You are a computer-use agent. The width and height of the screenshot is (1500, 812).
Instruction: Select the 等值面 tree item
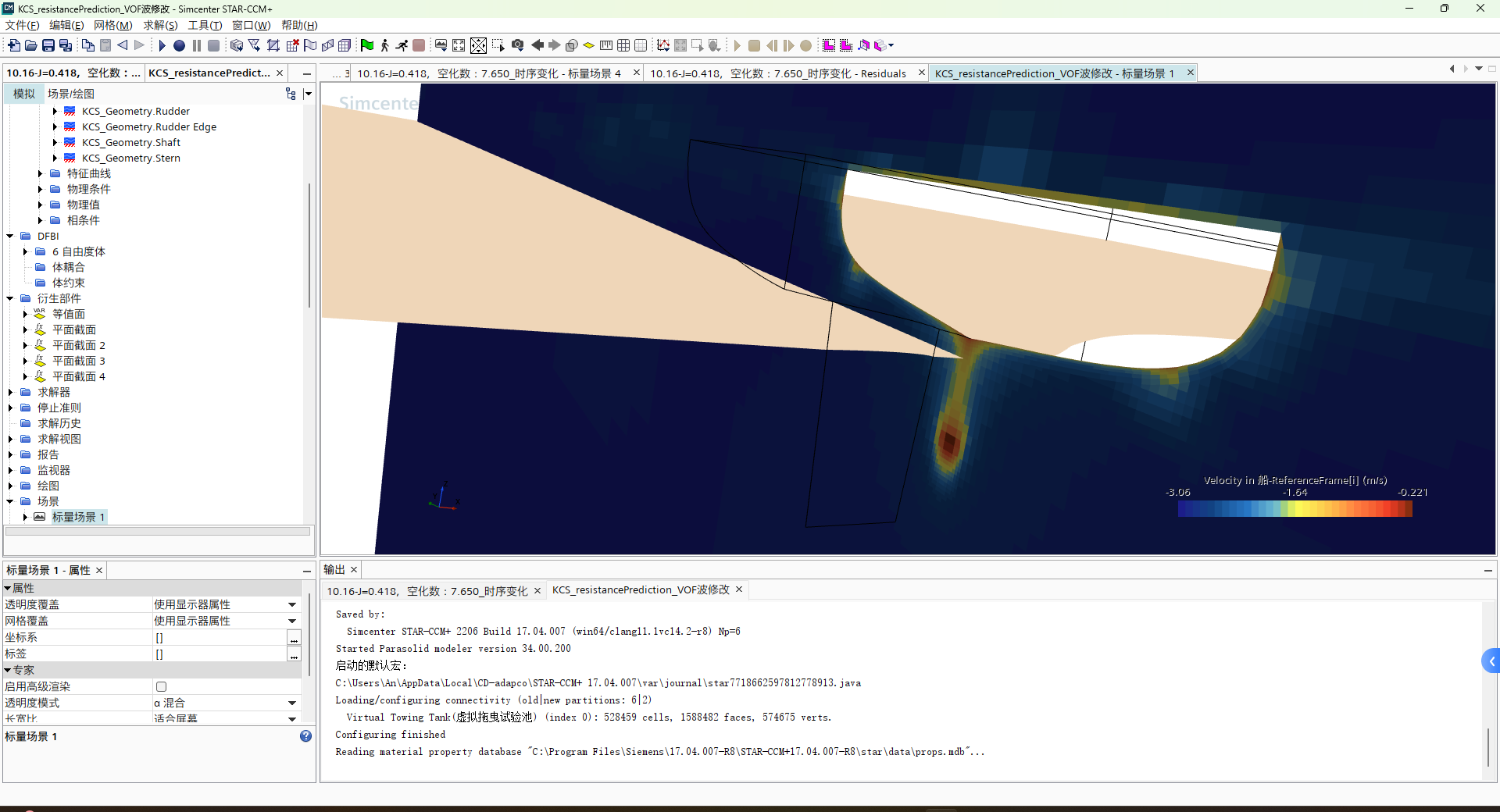tap(69, 314)
